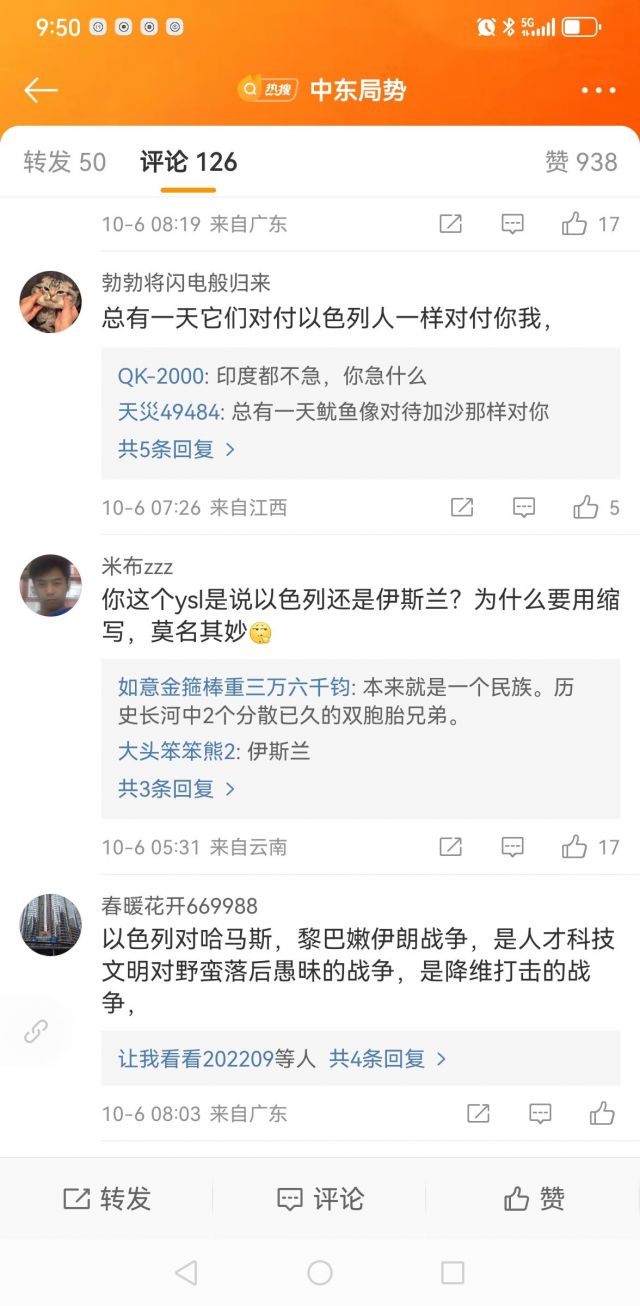Open user link 如意金箍棒重三万六千钧
This screenshot has width=640, height=1306.
coord(233,687)
